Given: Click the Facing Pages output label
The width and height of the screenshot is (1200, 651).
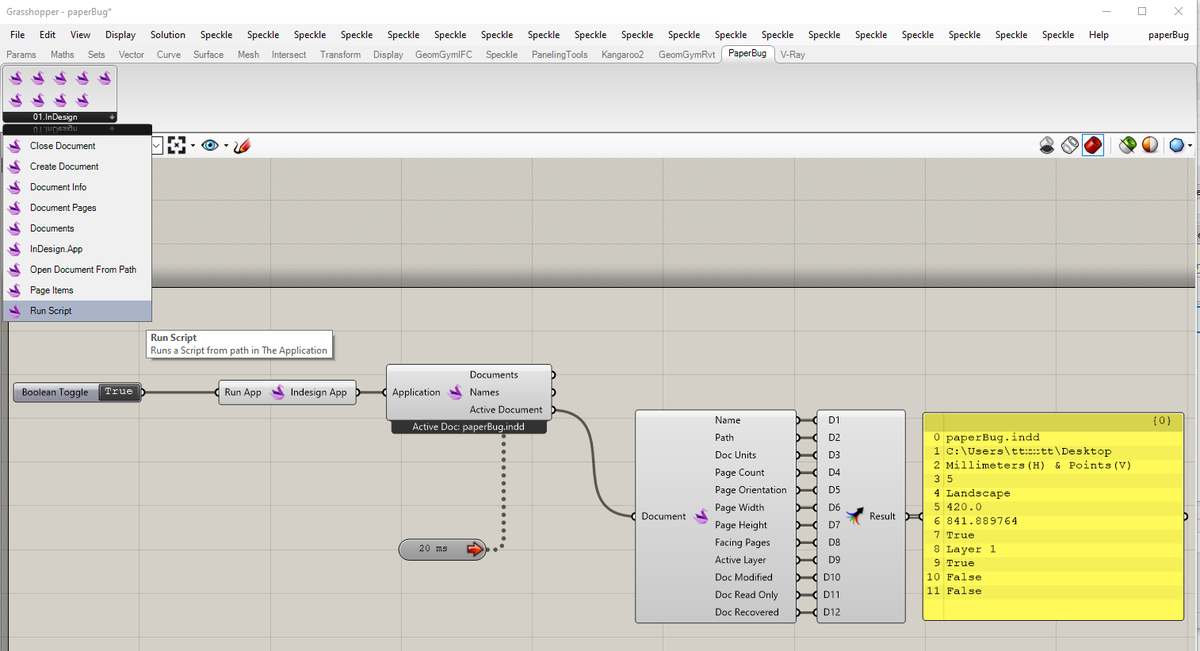Looking at the screenshot, I should point(742,542).
